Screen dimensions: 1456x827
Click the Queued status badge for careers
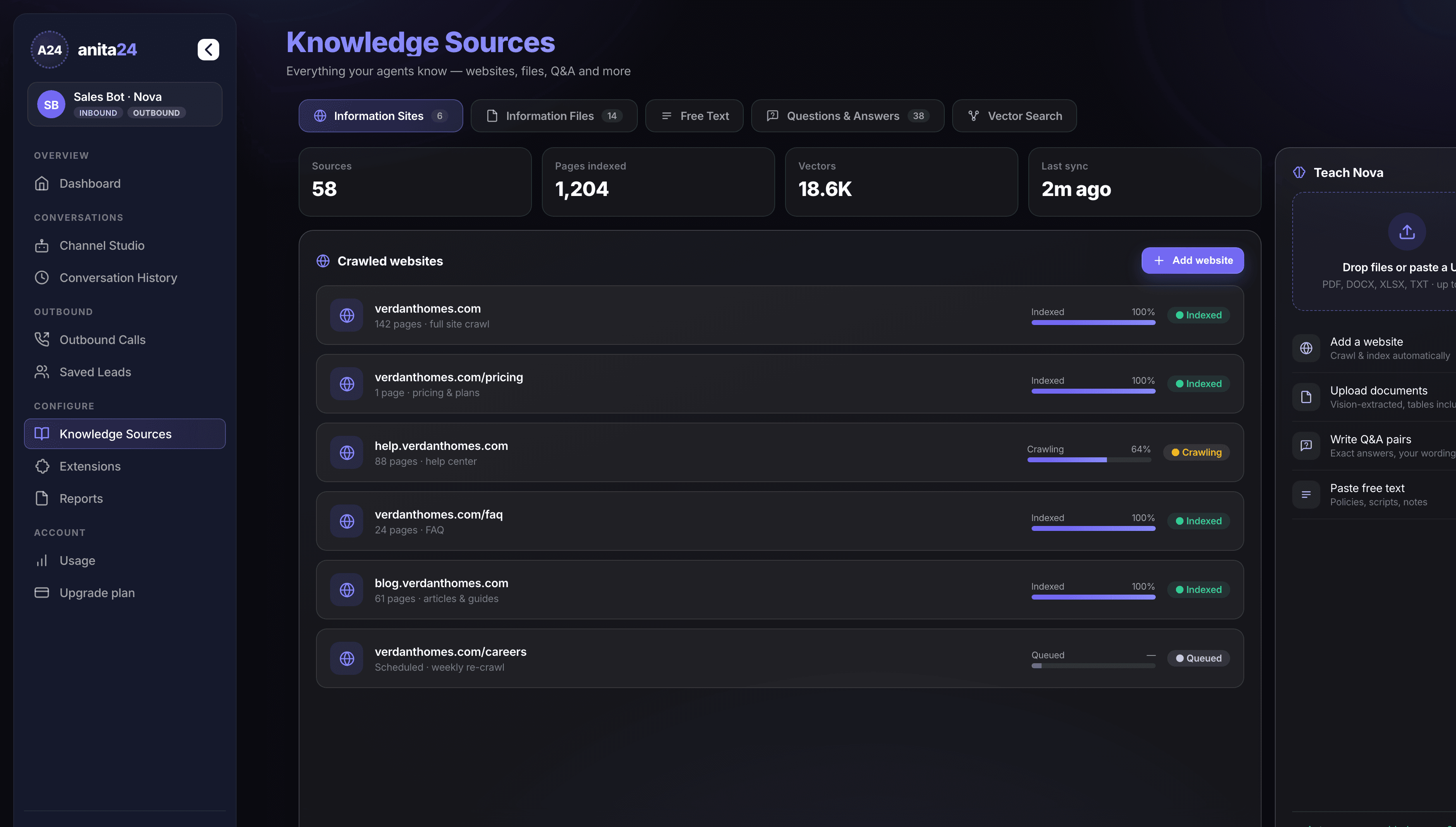click(x=1198, y=658)
